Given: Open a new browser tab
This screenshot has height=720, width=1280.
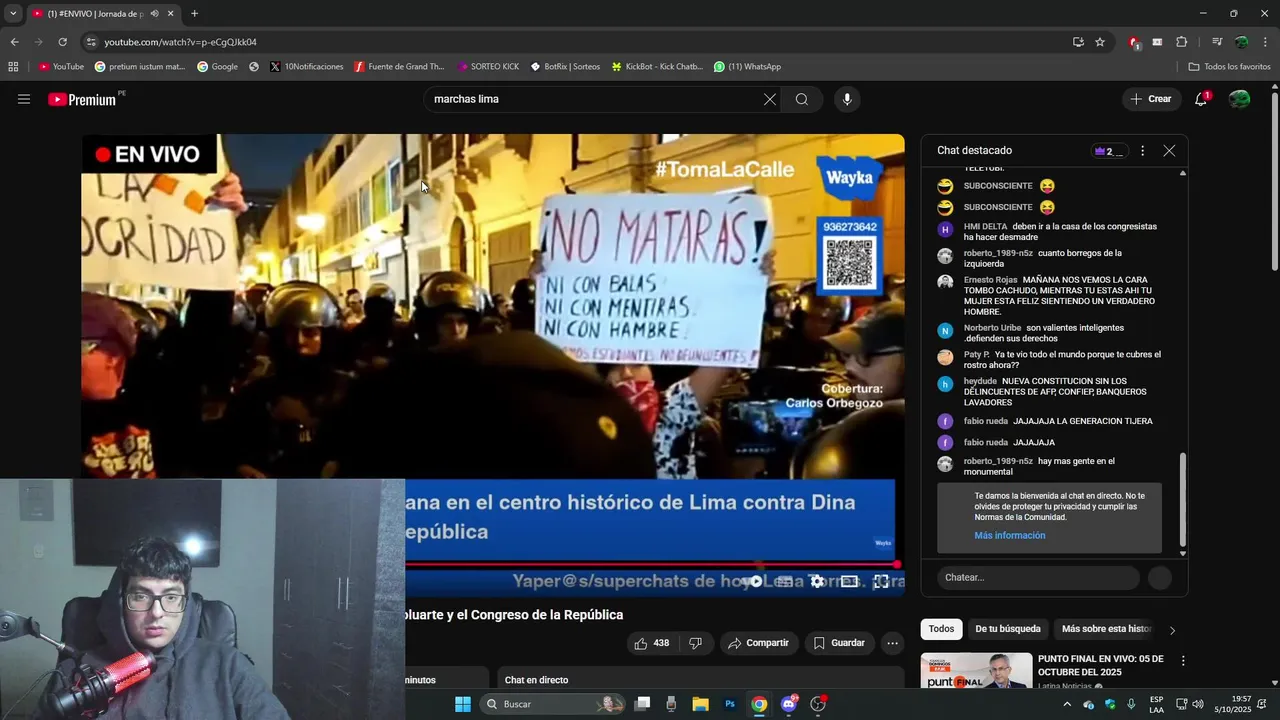Looking at the screenshot, I should pyautogui.click(x=194, y=14).
